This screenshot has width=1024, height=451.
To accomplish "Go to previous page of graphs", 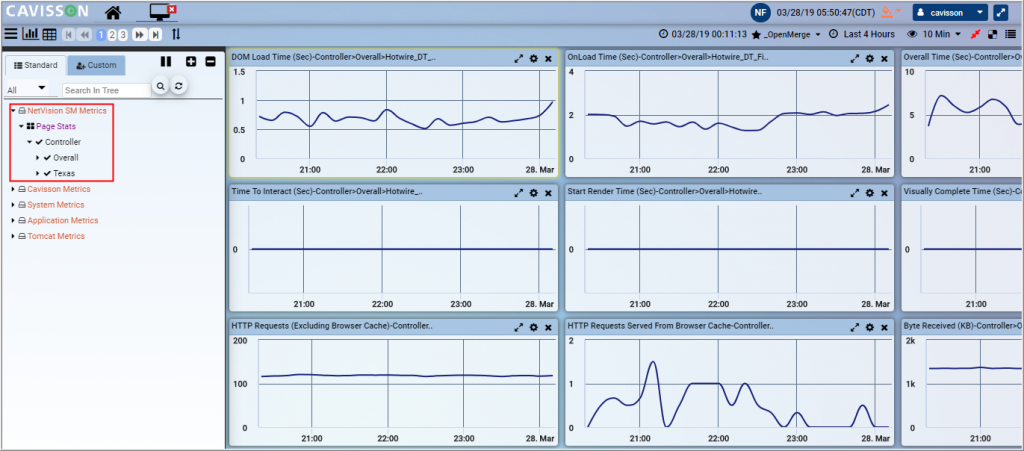I will [85, 35].
